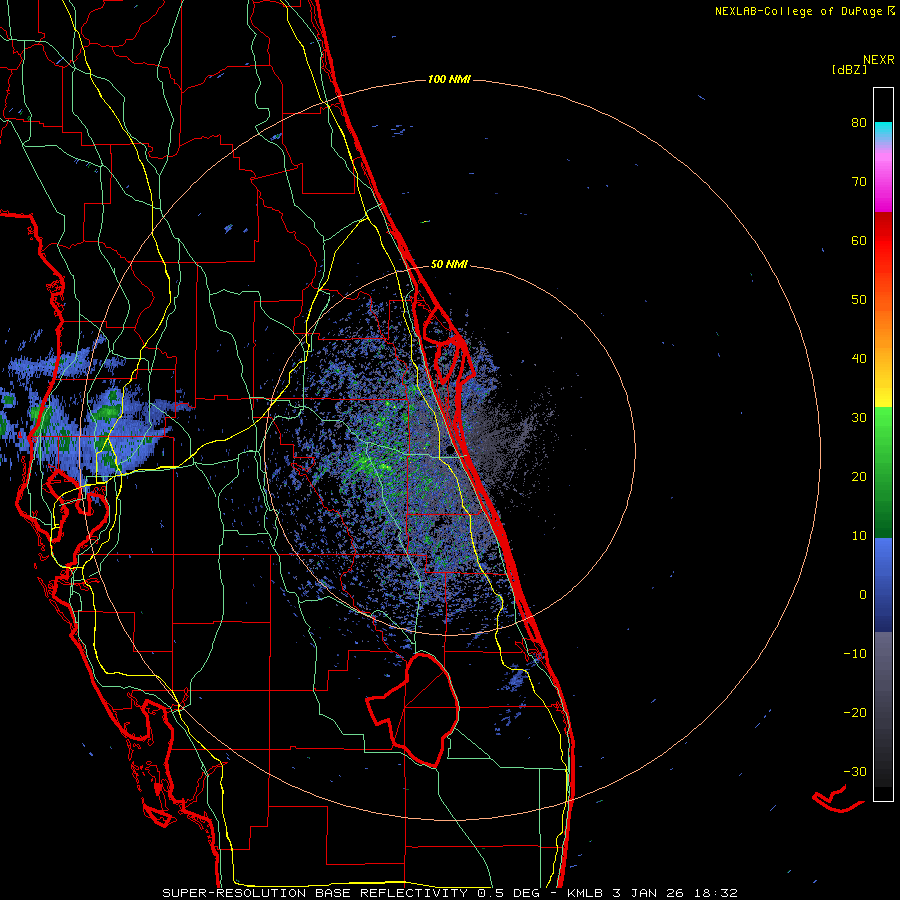This screenshot has height=900, width=900.
Task: Click the orange segment of the color bar
Action: (883, 330)
